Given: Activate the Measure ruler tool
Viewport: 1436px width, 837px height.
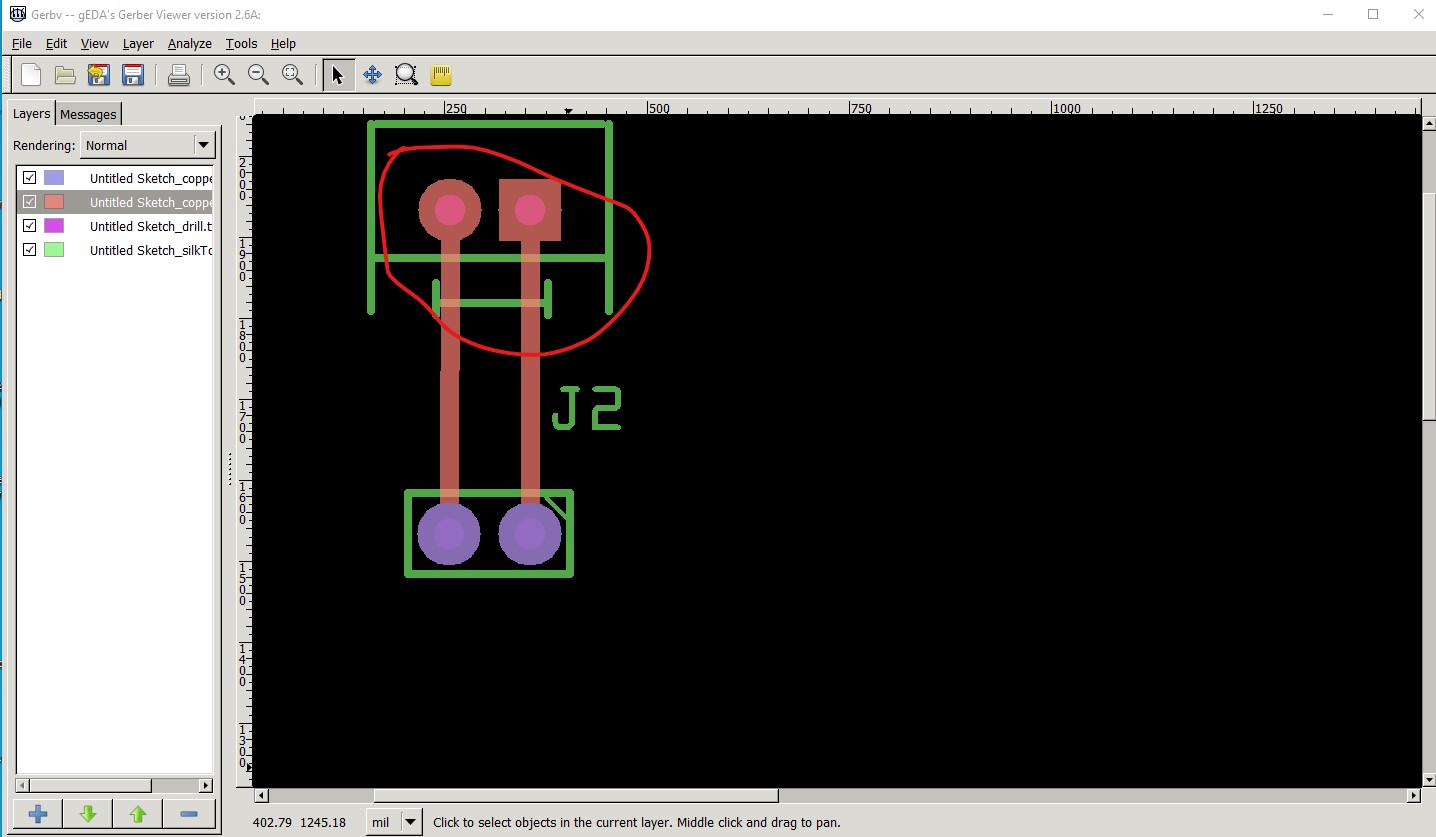Looking at the screenshot, I should point(441,75).
